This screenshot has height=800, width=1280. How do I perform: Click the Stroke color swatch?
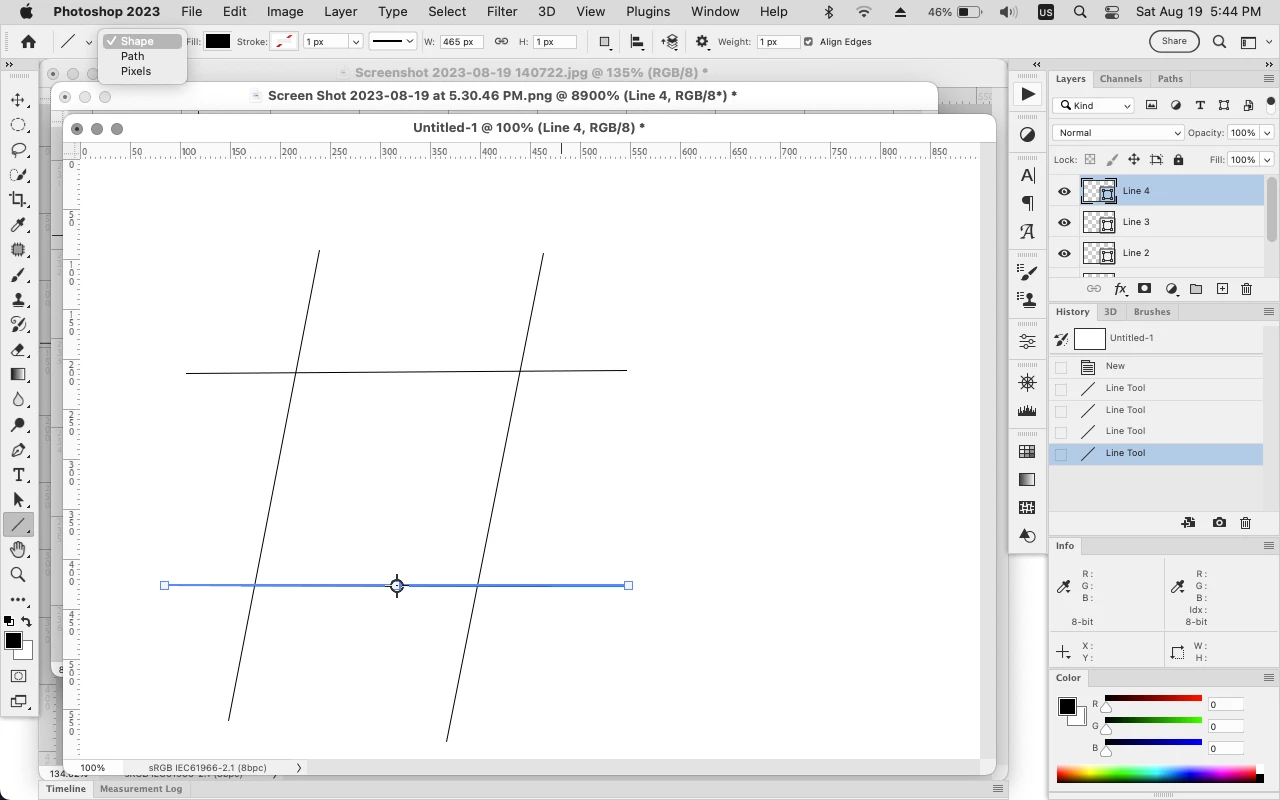pos(284,42)
